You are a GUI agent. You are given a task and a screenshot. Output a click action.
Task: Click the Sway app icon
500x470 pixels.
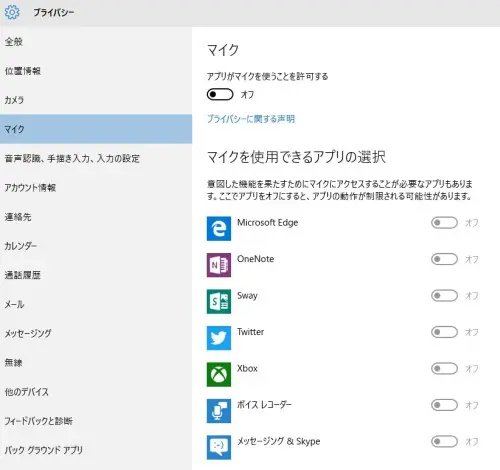[x=219, y=302]
